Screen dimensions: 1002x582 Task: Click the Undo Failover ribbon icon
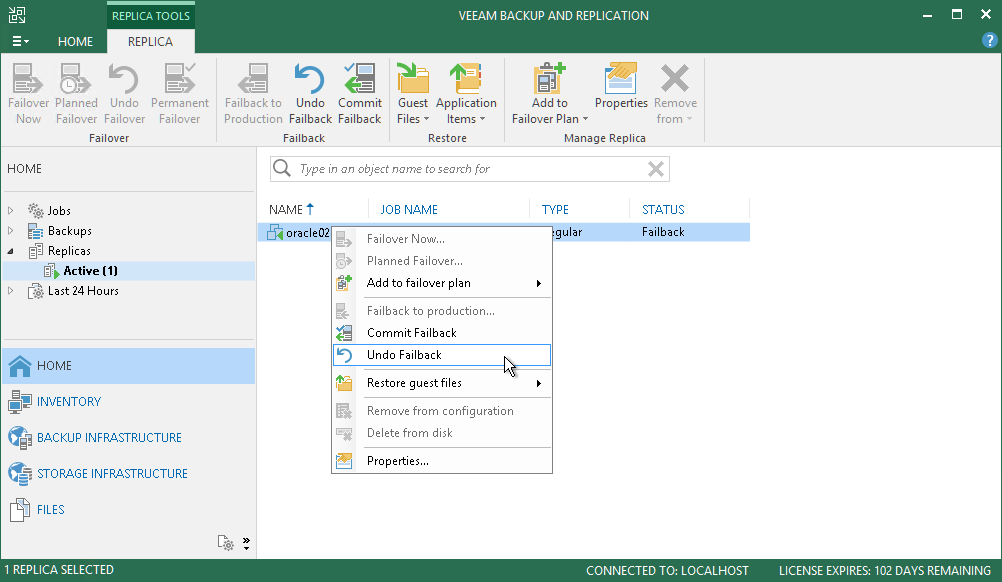pyautogui.click(x=124, y=94)
